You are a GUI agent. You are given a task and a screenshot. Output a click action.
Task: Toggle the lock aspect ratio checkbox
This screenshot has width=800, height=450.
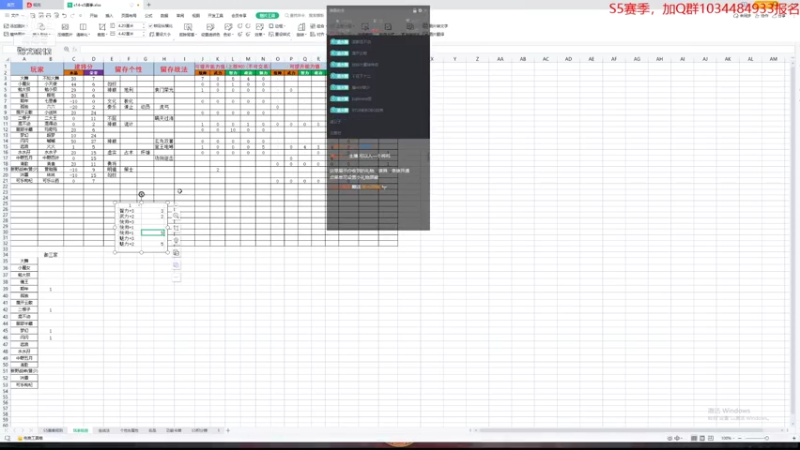(x=151, y=26)
